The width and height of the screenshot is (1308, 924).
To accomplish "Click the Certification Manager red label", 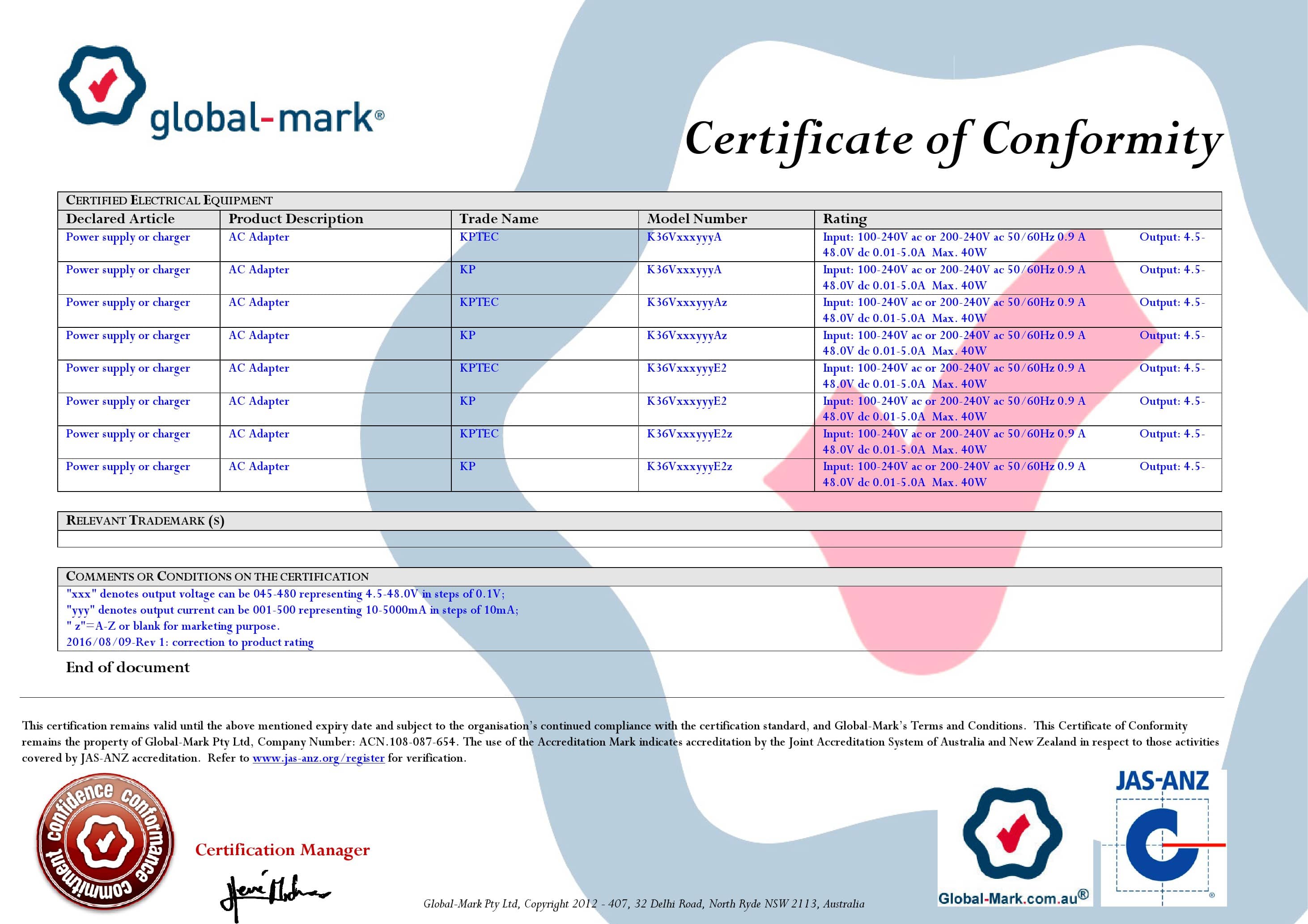I will click(282, 850).
